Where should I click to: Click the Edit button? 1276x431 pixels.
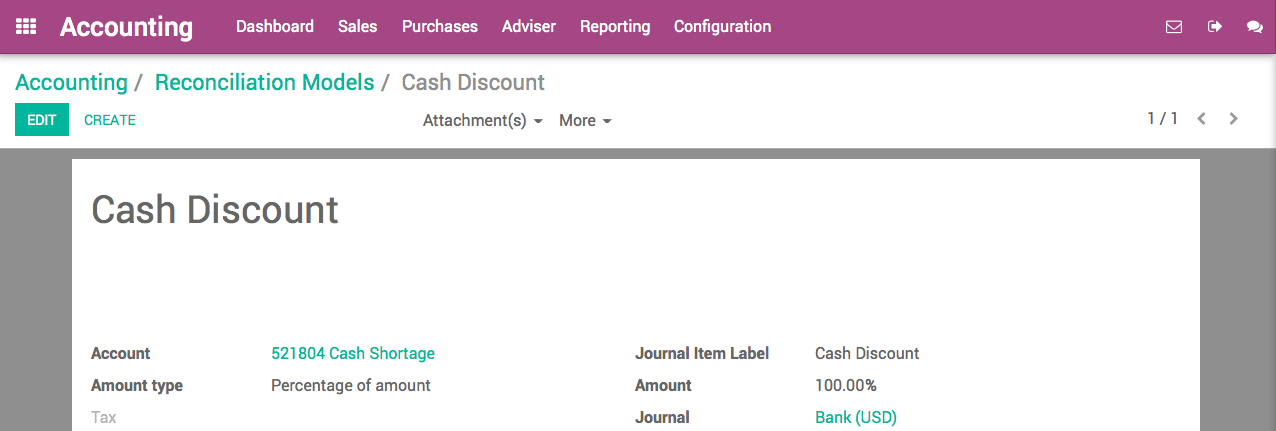pos(42,120)
